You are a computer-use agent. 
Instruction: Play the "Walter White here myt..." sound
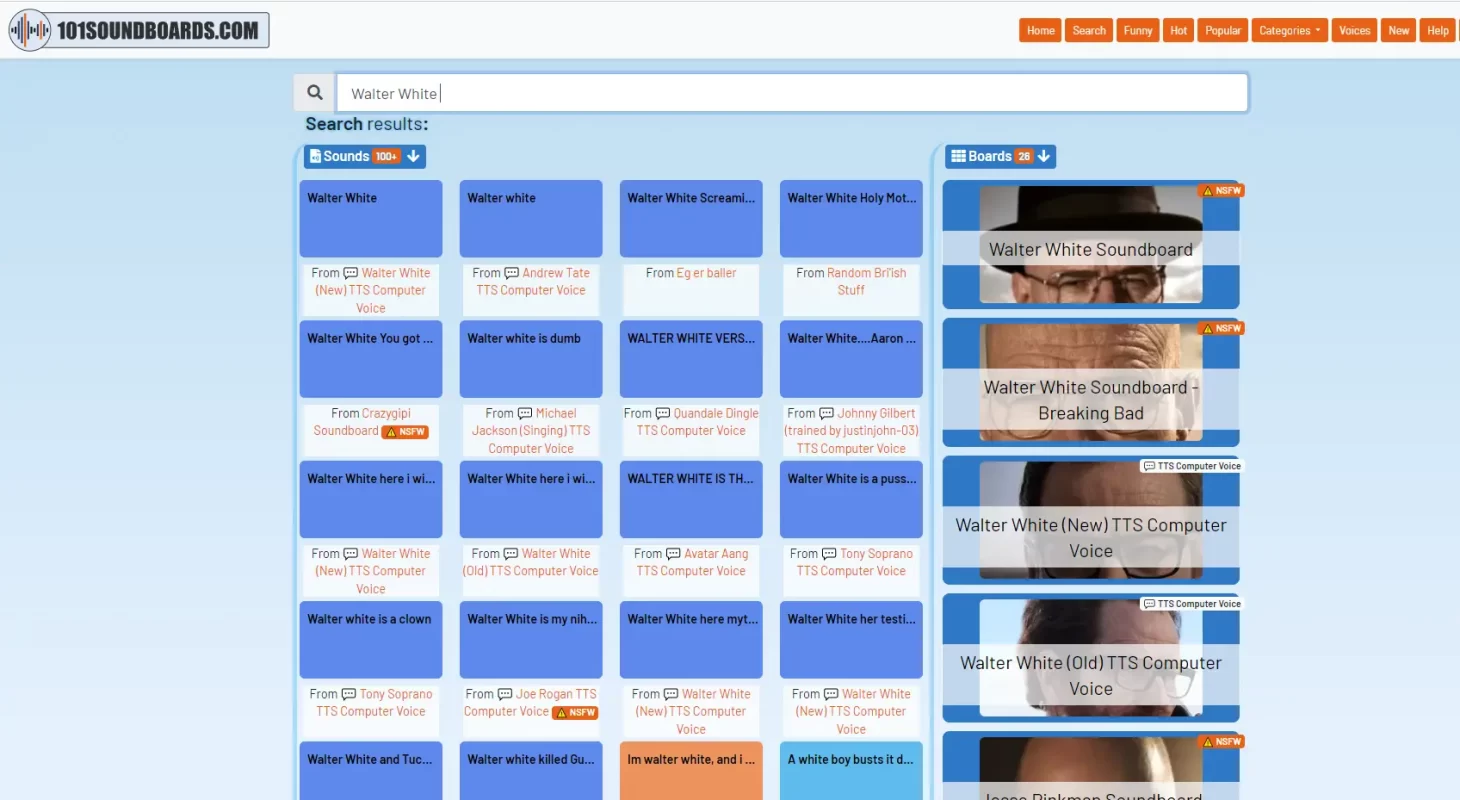(691, 639)
